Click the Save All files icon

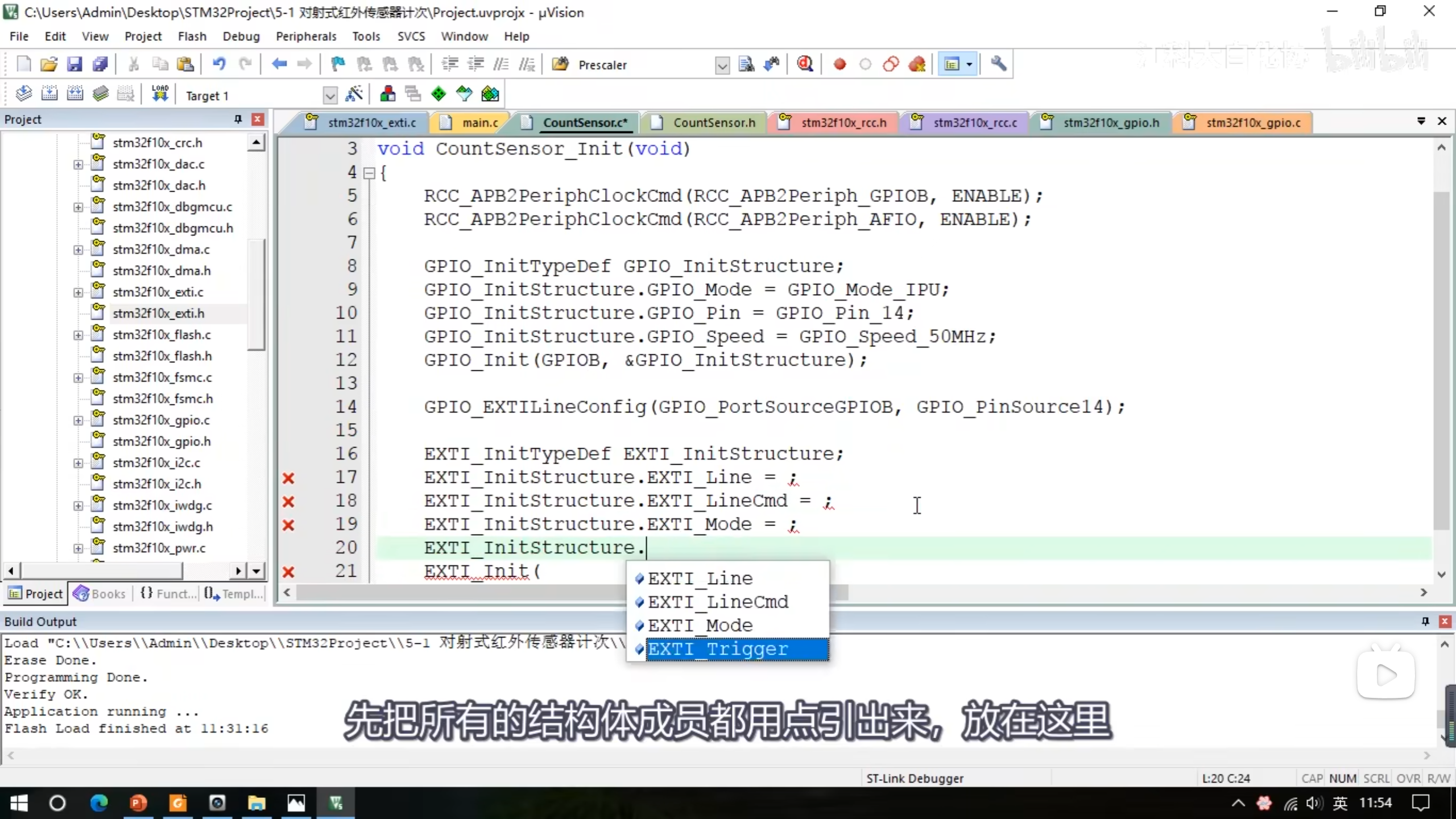tap(100, 64)
